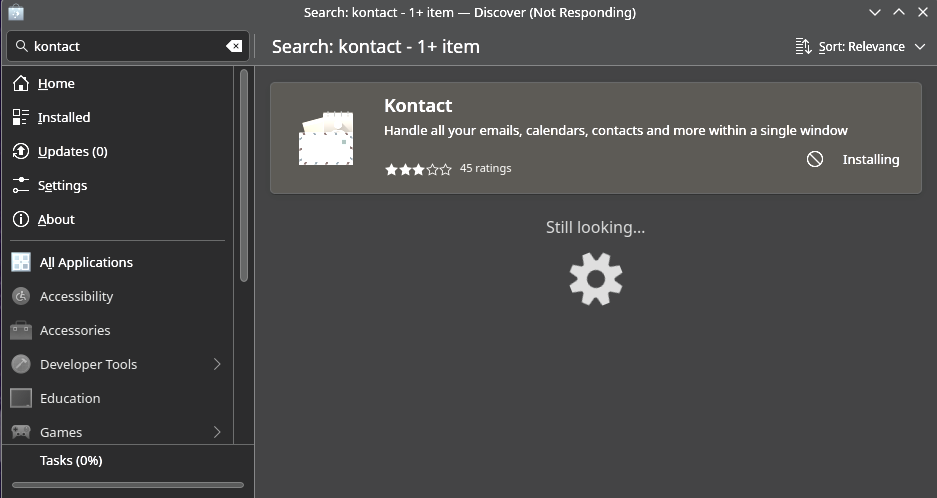This screenshot has width=937, height=498.
Task: Expand the Developer Tools category
Action: point(217,365)
